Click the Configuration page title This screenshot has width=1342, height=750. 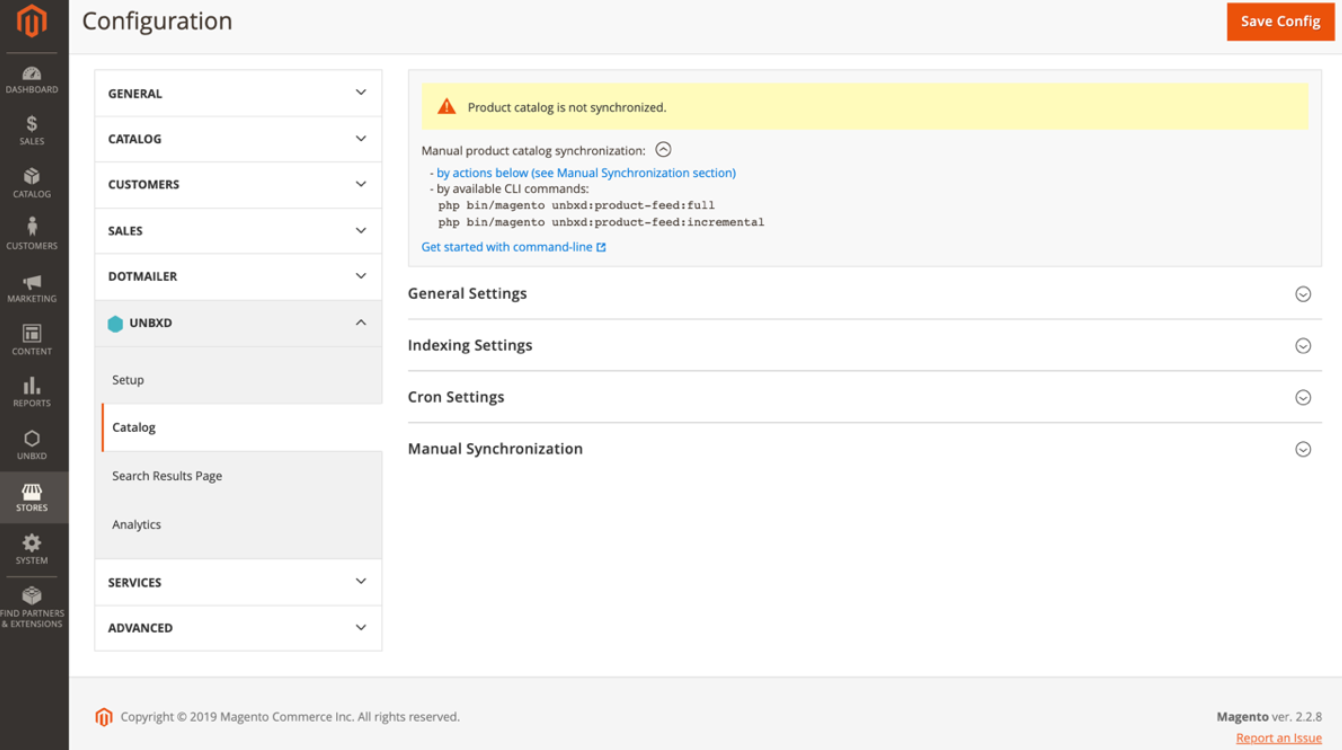pyautogui.click(x=157, y=21)
